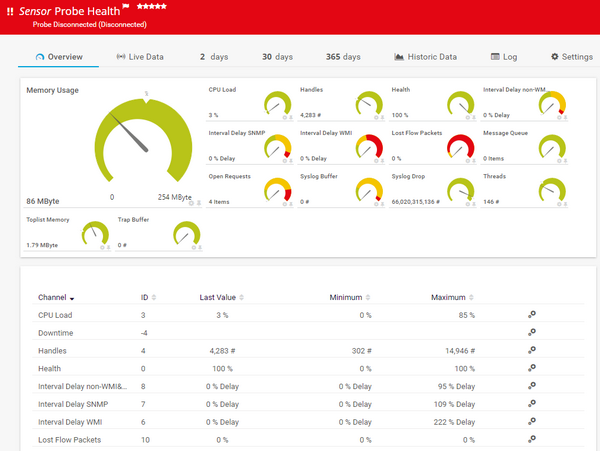The height and width of the screenshot is (451, 600).
Task: Sort table by Minimum column
Action: 350,297
